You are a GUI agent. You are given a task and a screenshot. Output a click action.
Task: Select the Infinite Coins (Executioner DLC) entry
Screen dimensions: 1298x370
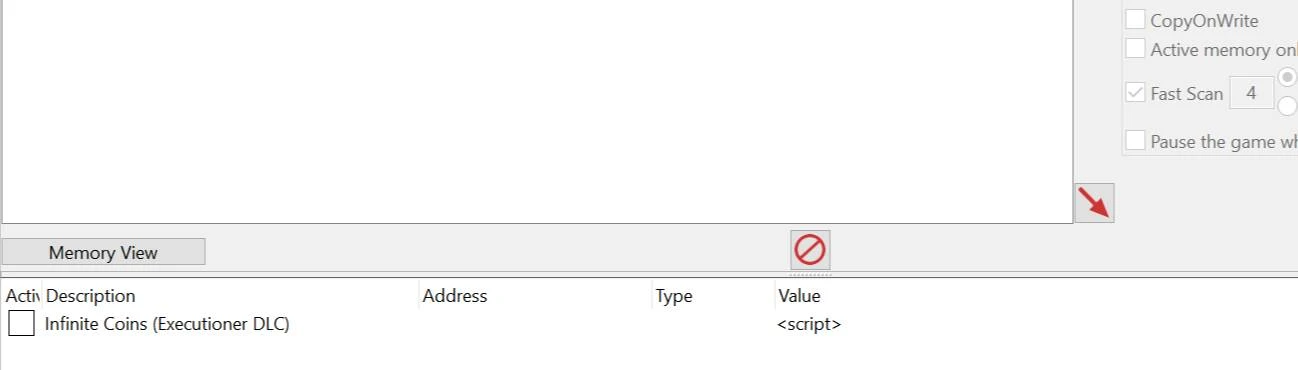click(x=167, y=324)
